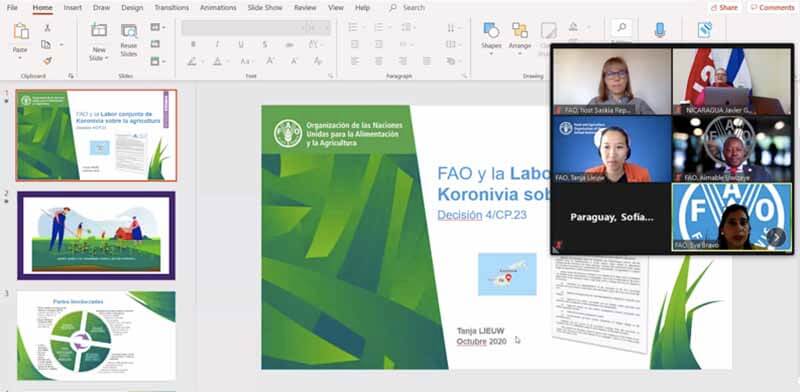Switch to the Design tab
The width and height of the screenshot is (800, 392).
tap(132, 8)
